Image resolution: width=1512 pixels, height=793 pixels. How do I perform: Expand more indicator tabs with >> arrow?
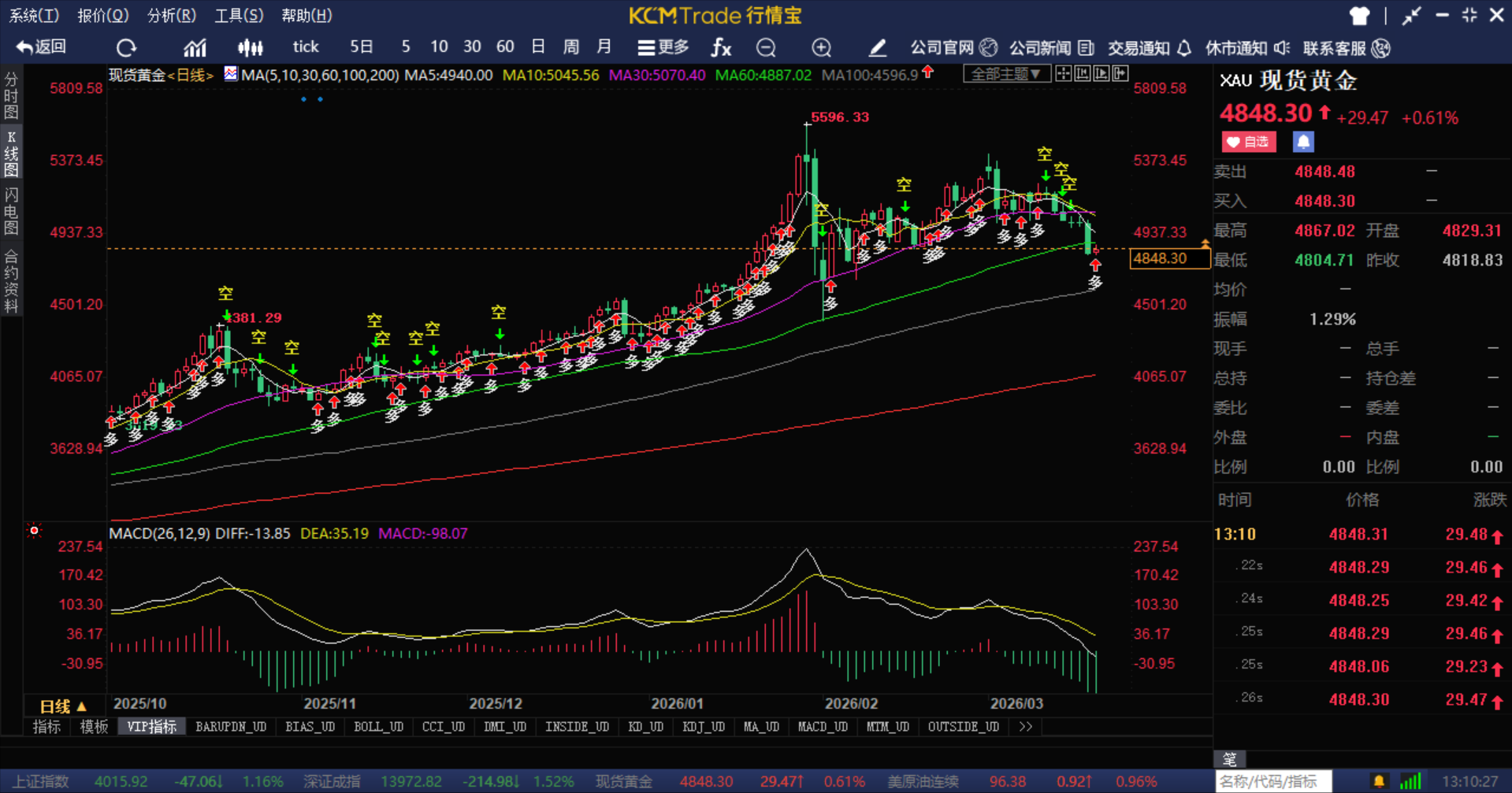(1025, 727)
